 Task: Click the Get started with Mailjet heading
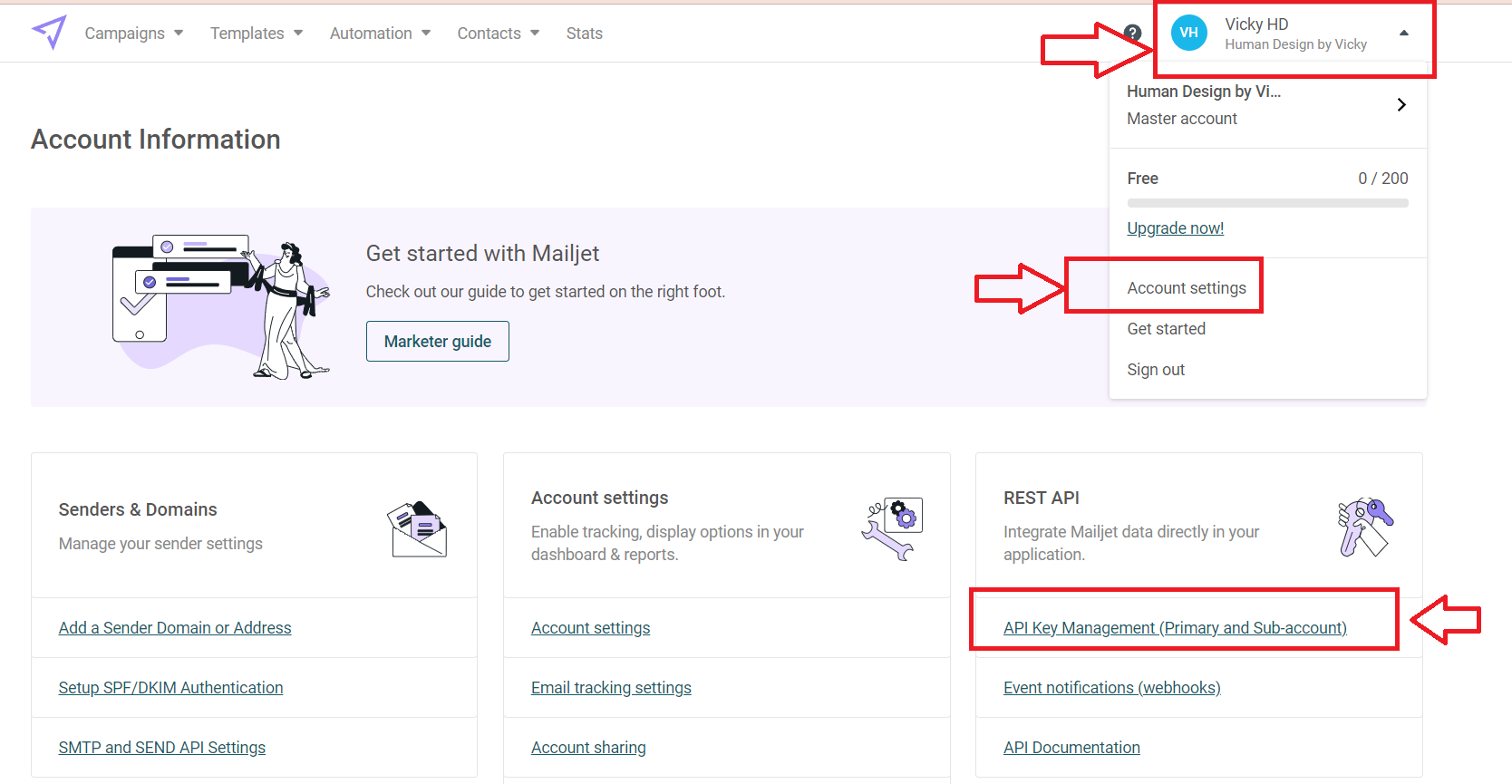point(482,254)
